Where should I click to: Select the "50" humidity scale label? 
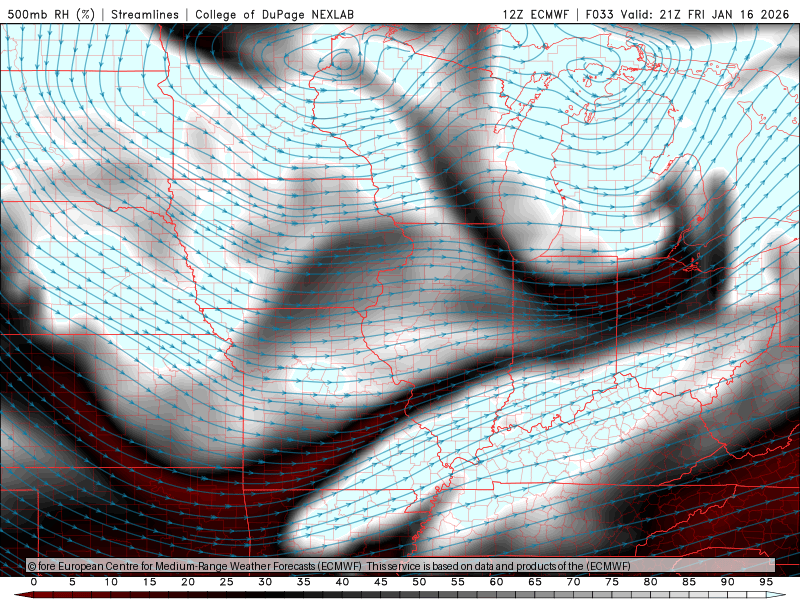click(419, 582)
